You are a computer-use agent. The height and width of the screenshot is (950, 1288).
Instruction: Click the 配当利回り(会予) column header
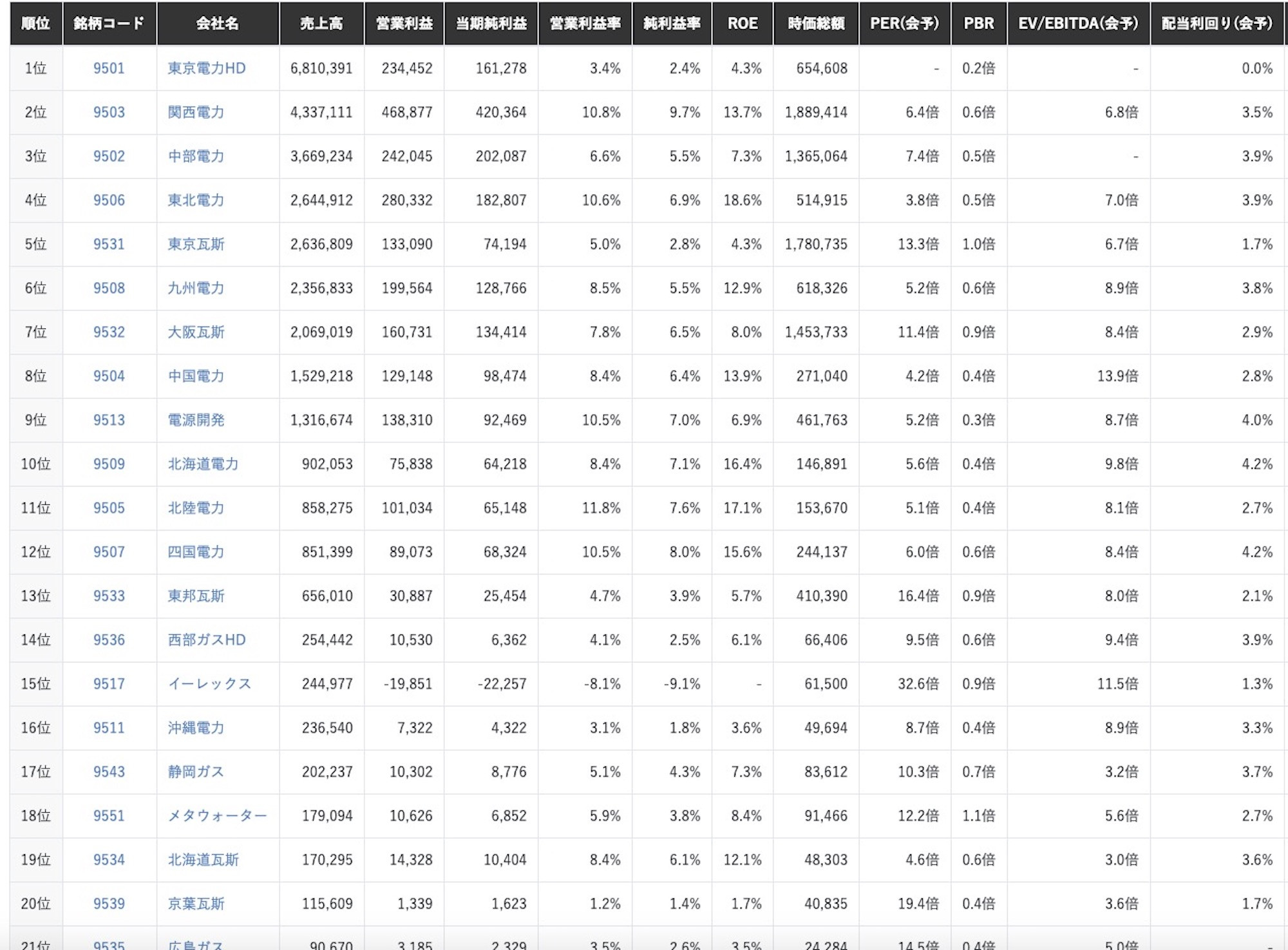point(1217,24)
